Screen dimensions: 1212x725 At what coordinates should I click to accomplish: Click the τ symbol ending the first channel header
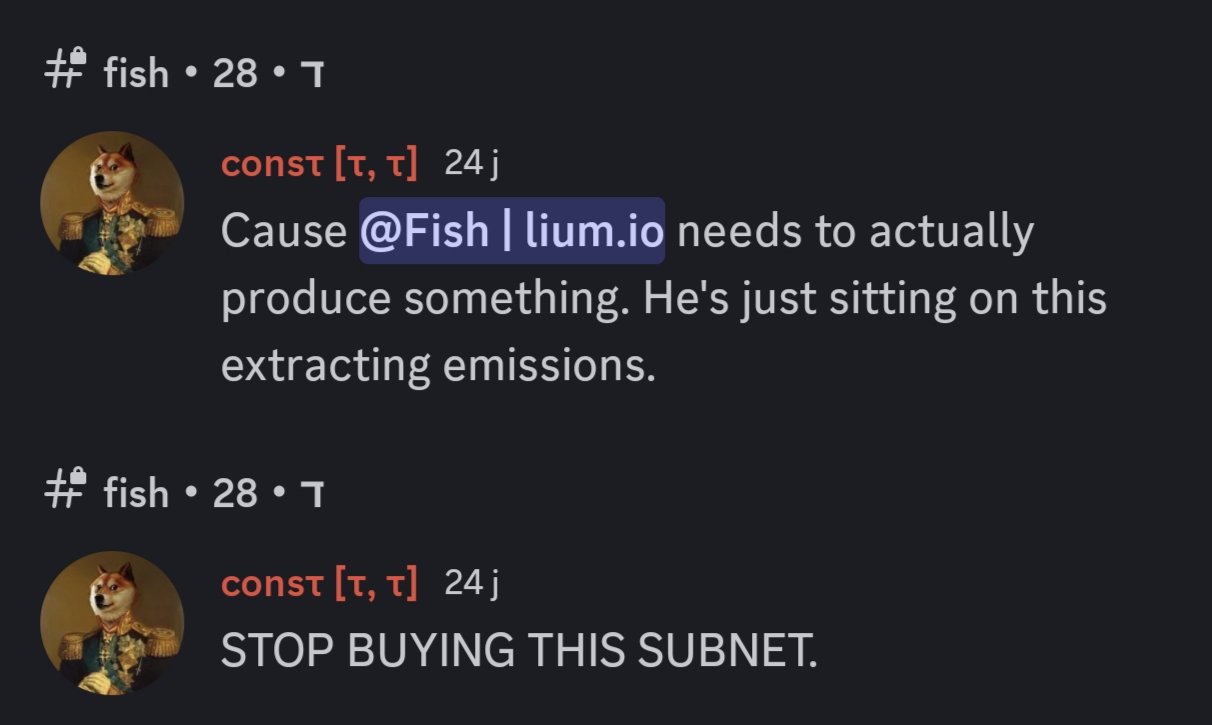point(311,74)
